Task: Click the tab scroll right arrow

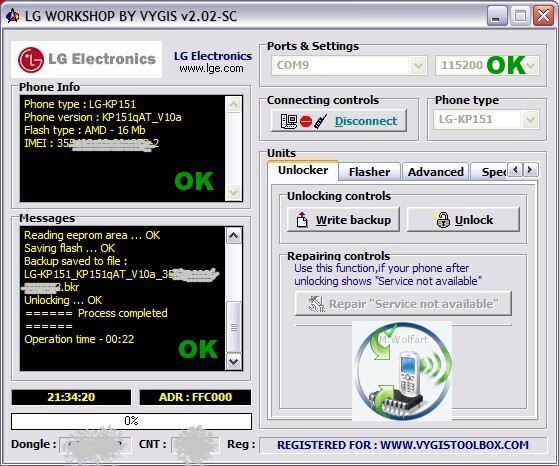Action: [530, 169]
